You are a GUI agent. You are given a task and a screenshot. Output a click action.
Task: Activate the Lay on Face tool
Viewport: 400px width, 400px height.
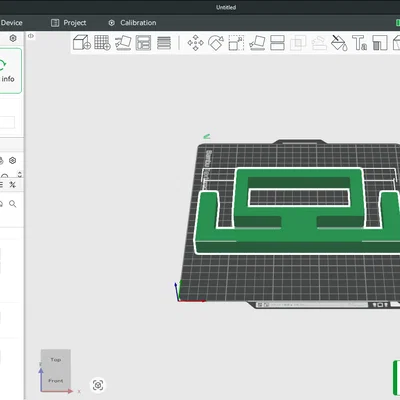[257, 43]
